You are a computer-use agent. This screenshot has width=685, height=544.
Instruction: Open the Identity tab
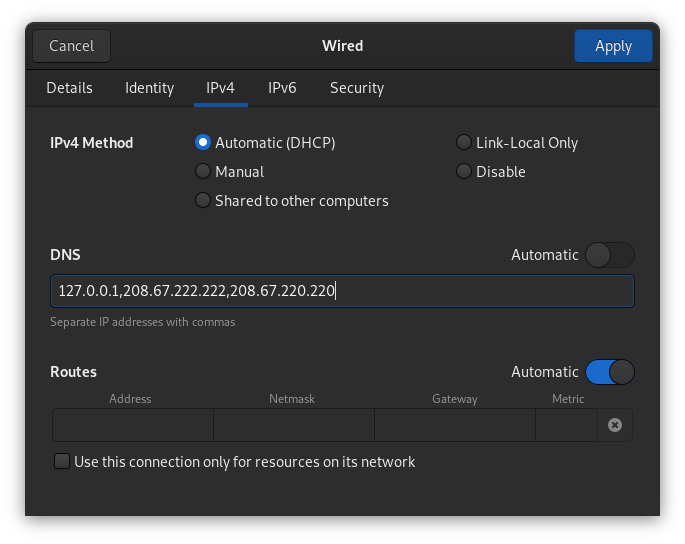[x=149, y=88]
